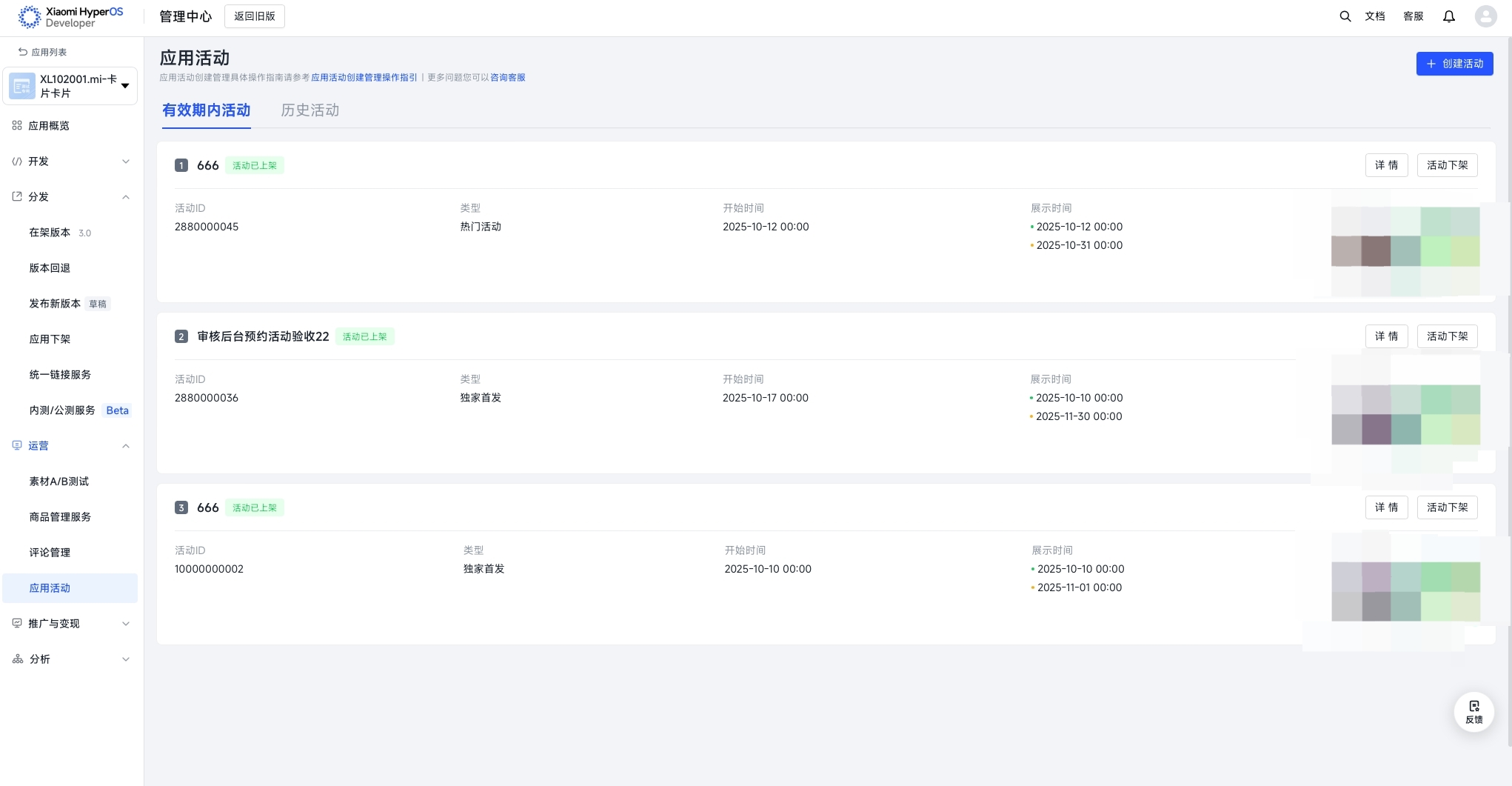Click the analysis sidebar icon
Viewport: 1512px width, 786px height.
coord(18,659)
